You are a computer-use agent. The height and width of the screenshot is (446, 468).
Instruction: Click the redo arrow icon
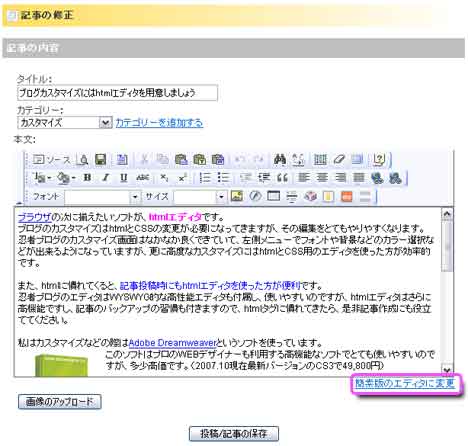(258, 160)
